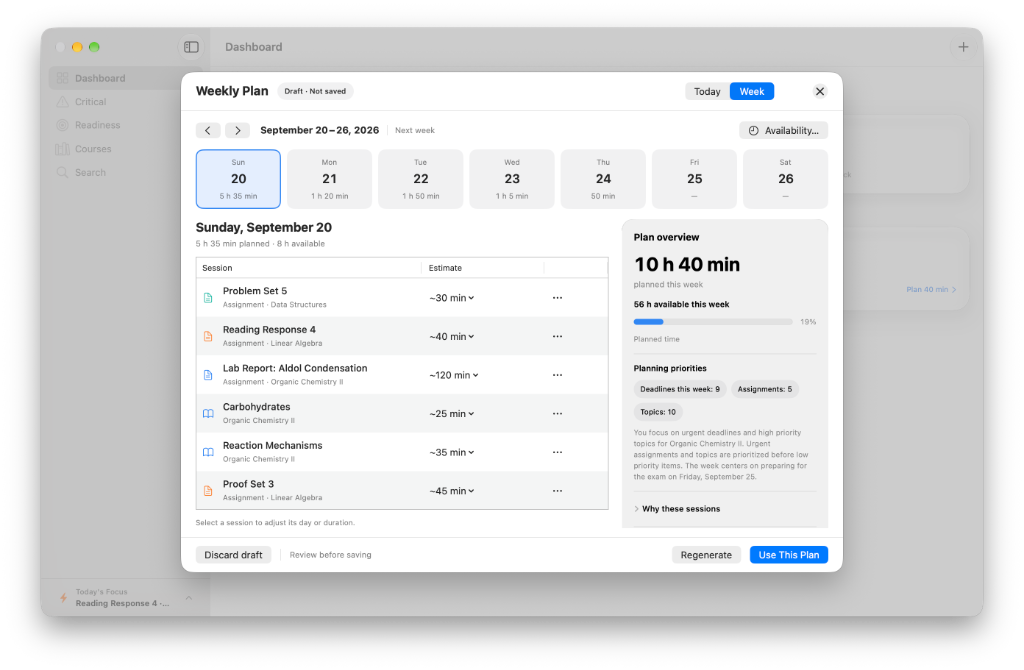Viewport: 1024px width, 670px height.
Task: Click the Plan 40 min link in Dashboard window
Action: click(931, 289)
